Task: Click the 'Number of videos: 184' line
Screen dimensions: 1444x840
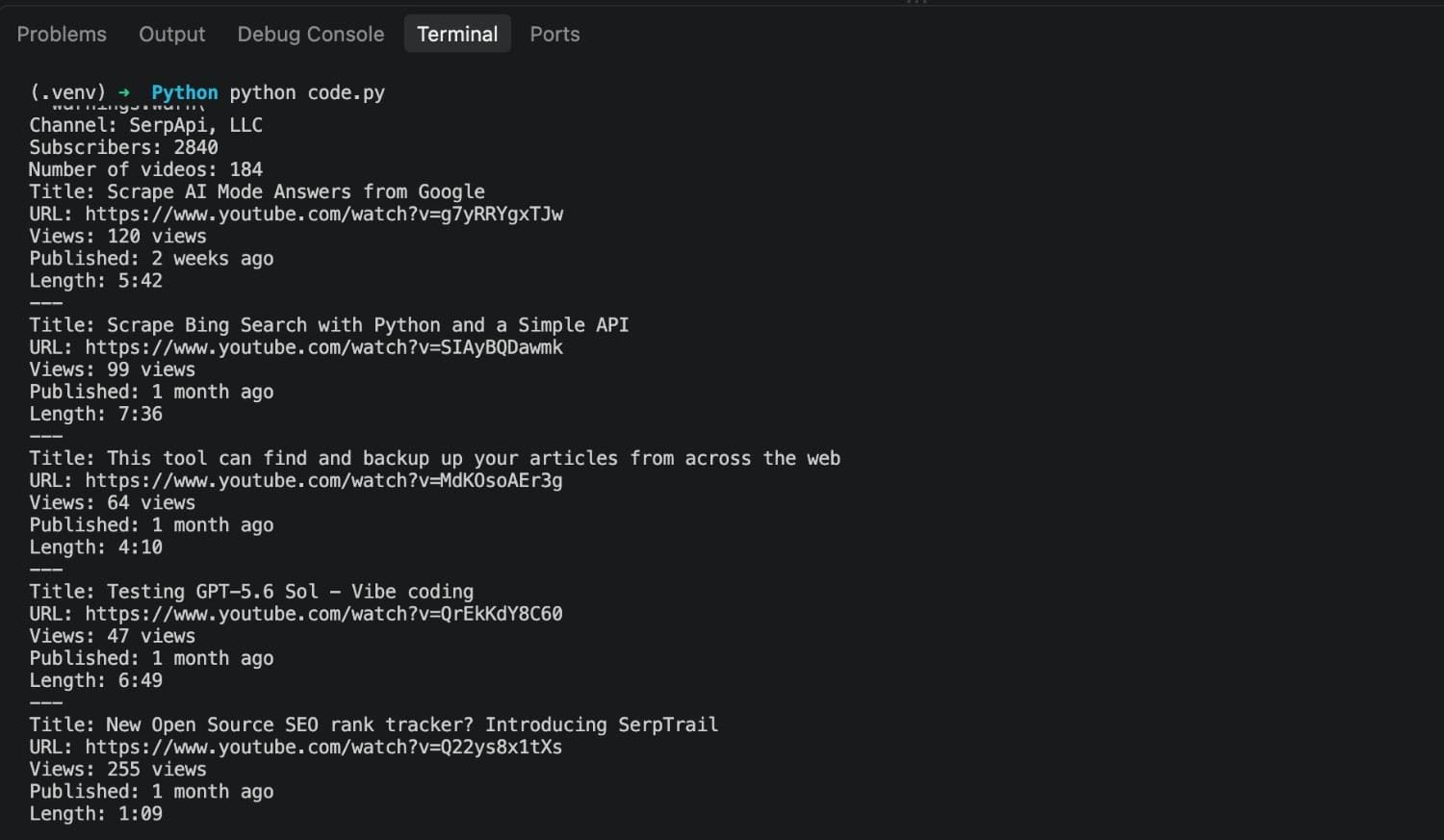Action: (145, 169)
